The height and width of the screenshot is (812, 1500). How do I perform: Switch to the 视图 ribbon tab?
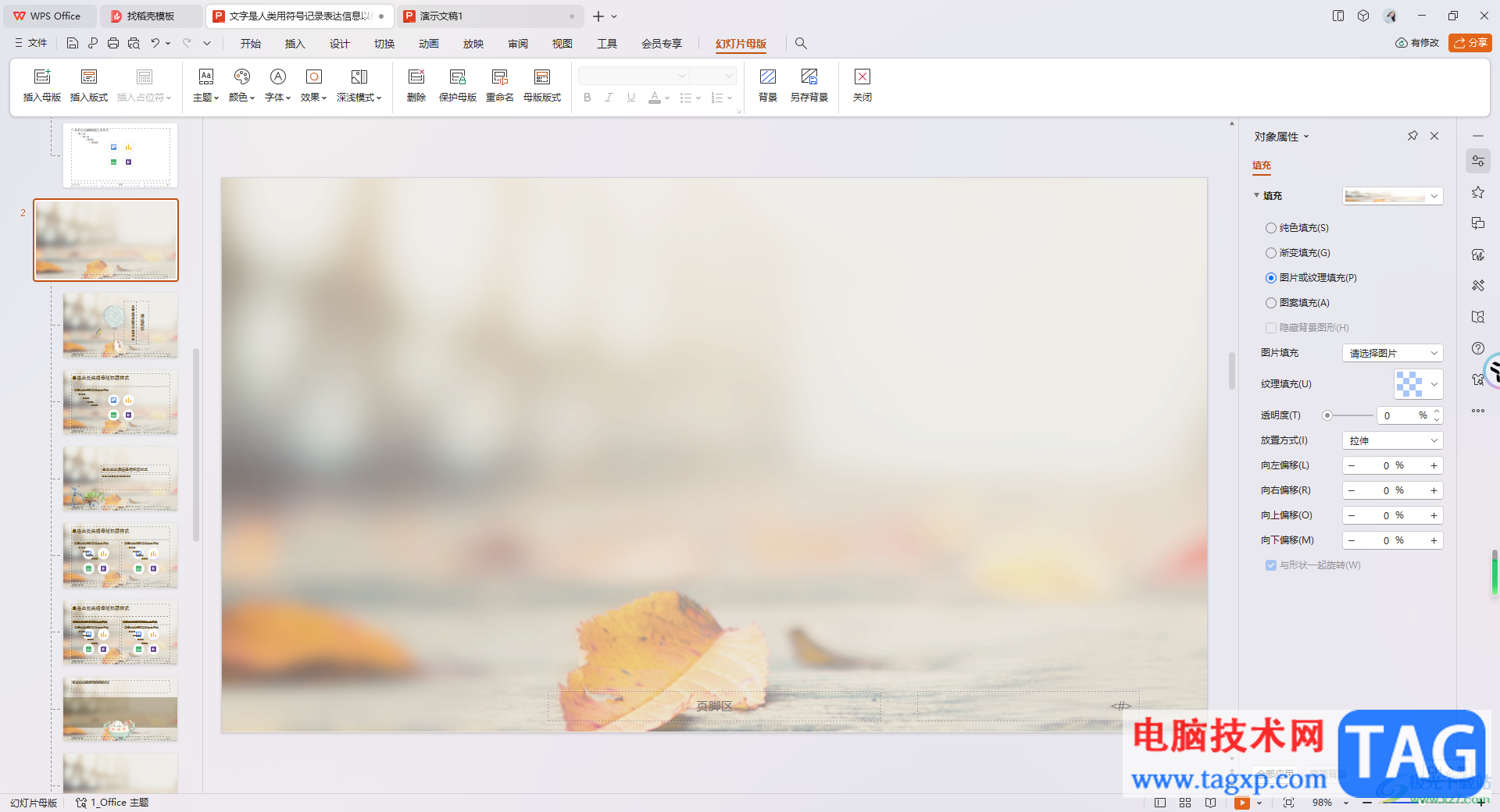click(562, 44)
